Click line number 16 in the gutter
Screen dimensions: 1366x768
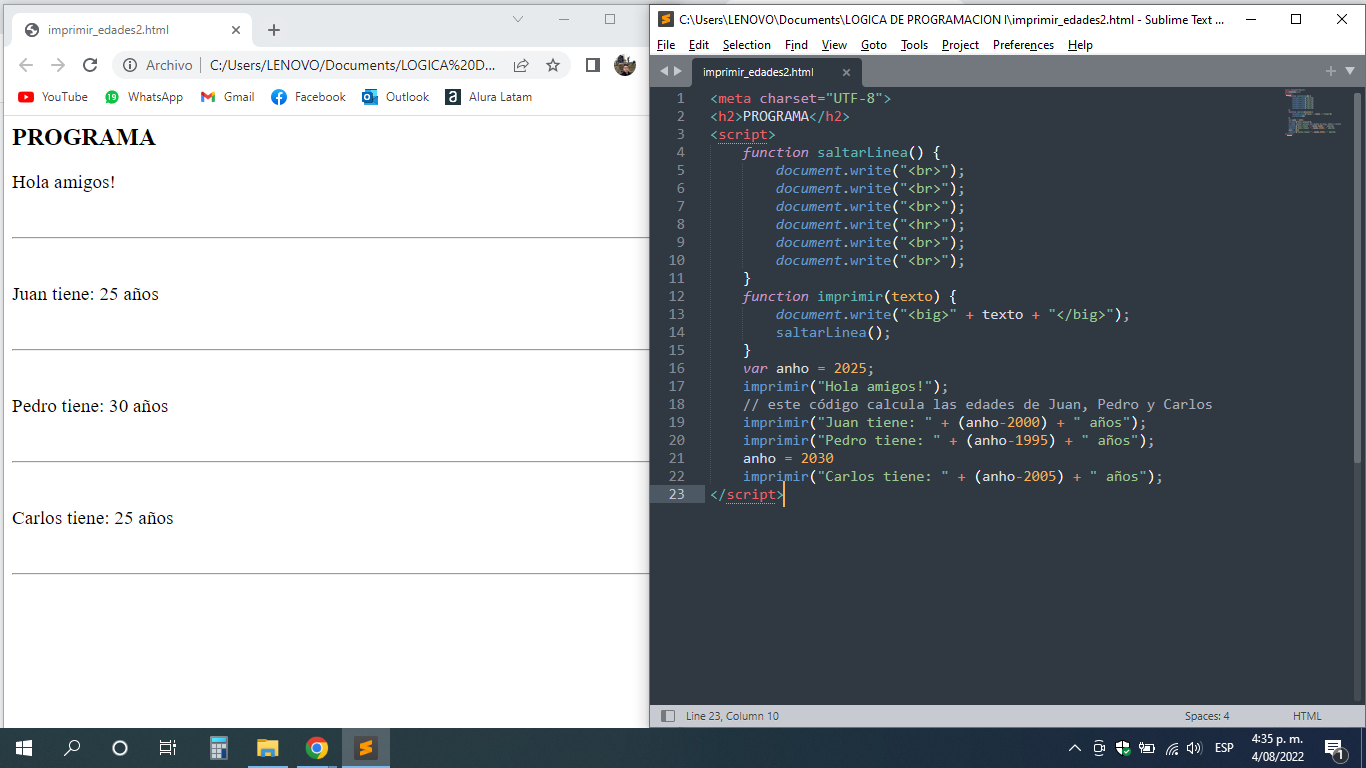(x=677, y=368)
